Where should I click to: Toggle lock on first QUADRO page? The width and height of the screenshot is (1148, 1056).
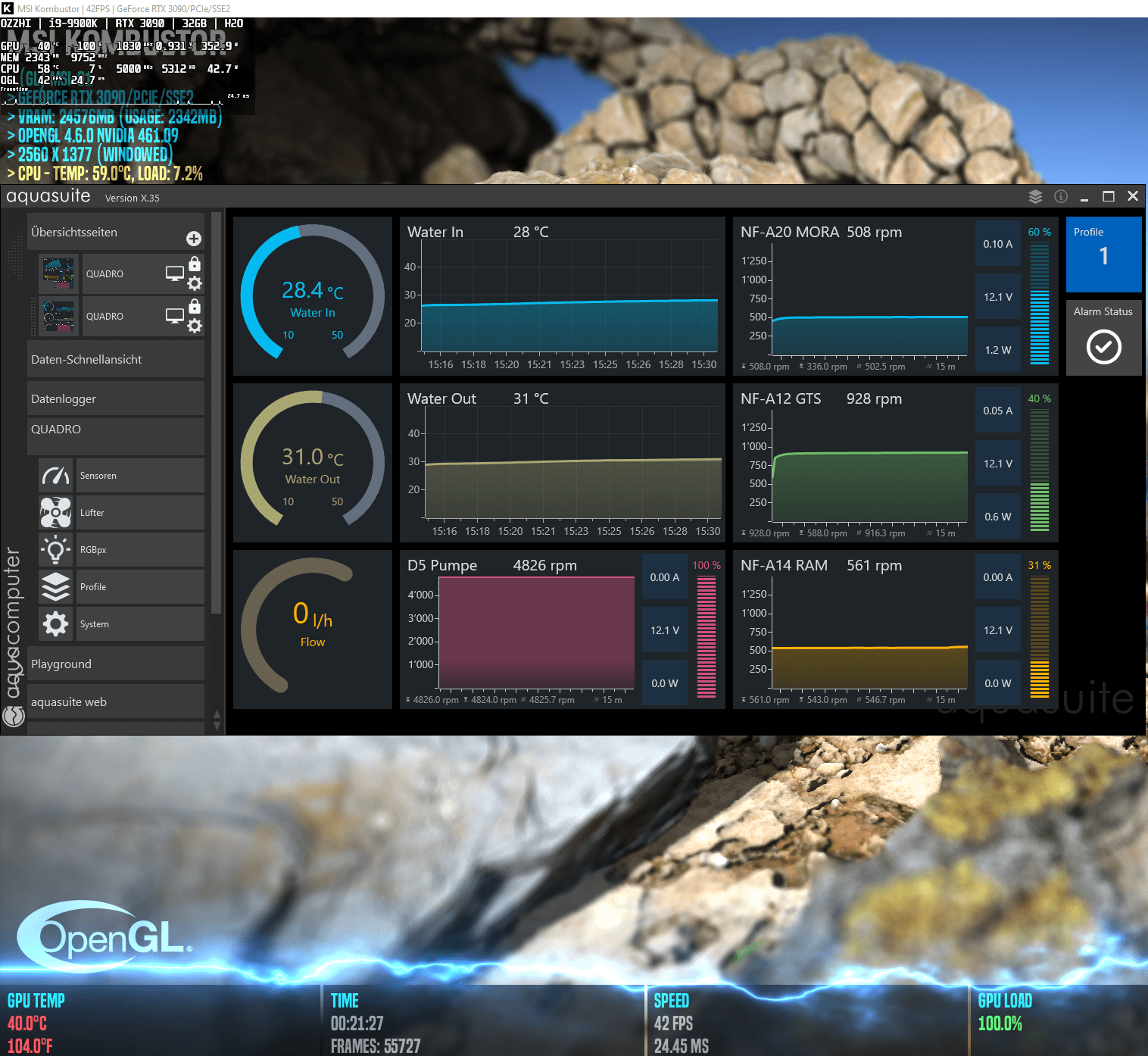click(195, 264)
